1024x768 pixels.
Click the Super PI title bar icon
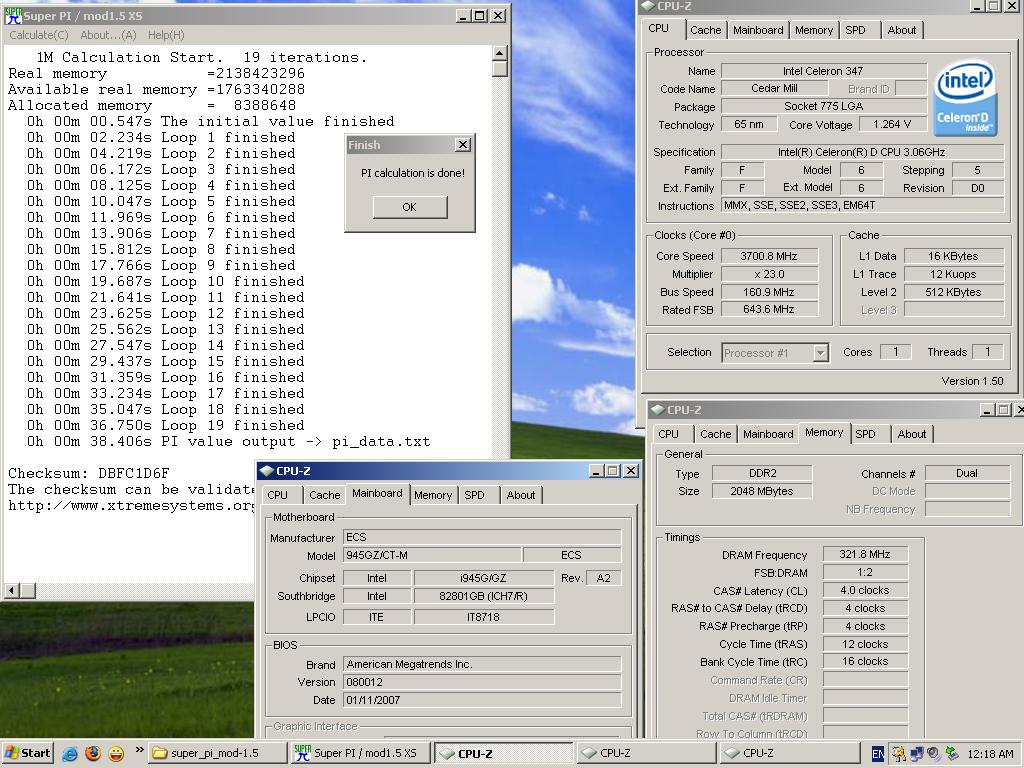(x=13, y=16)
